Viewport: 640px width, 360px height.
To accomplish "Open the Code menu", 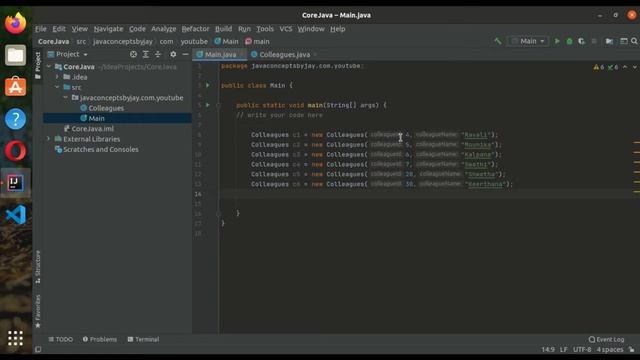I will click(x=137, y=29).
